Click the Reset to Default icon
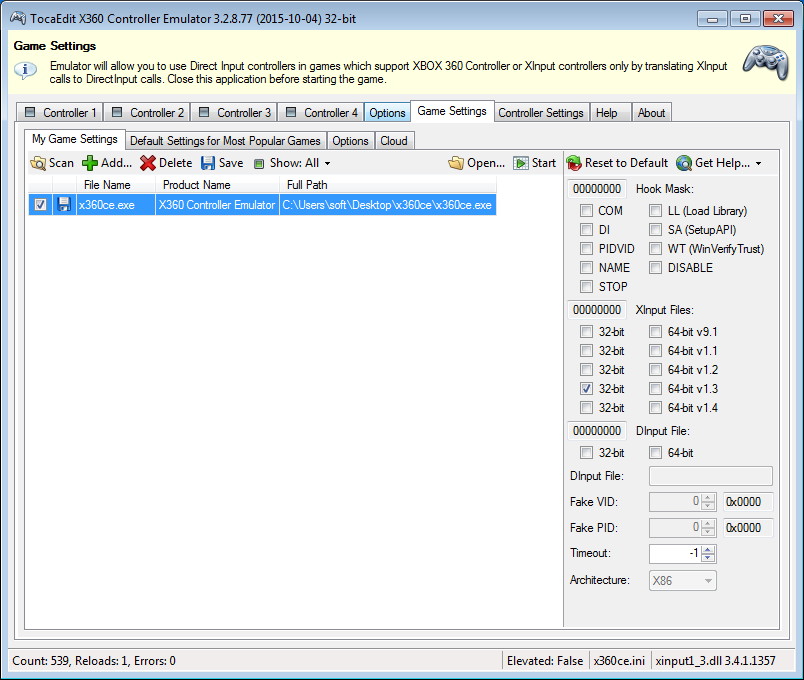 (574, 163)
